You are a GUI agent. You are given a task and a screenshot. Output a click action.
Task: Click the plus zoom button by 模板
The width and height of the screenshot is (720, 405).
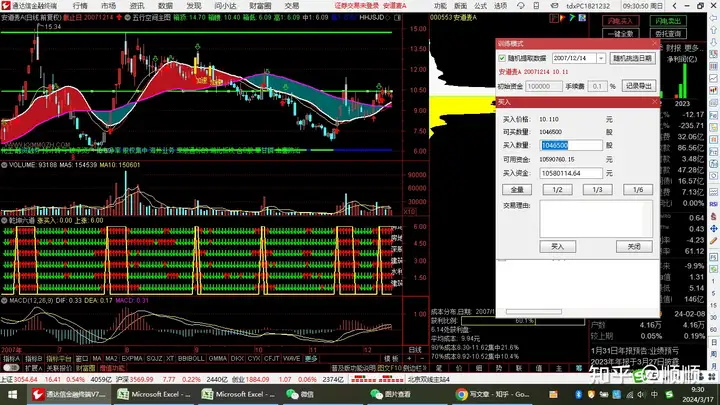[409, 359]
